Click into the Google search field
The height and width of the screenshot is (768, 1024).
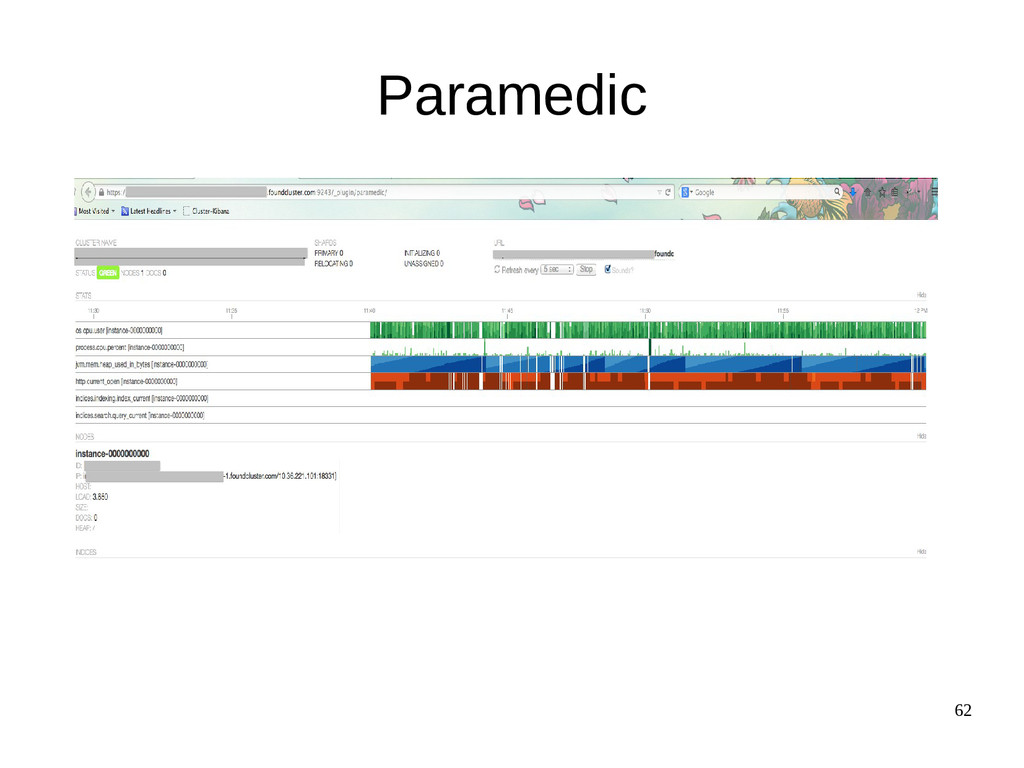click(x=761, y=193)
